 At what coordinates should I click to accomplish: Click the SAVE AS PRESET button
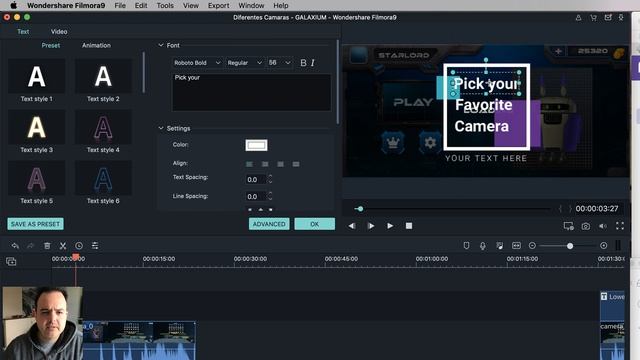(x=36, y=224)
